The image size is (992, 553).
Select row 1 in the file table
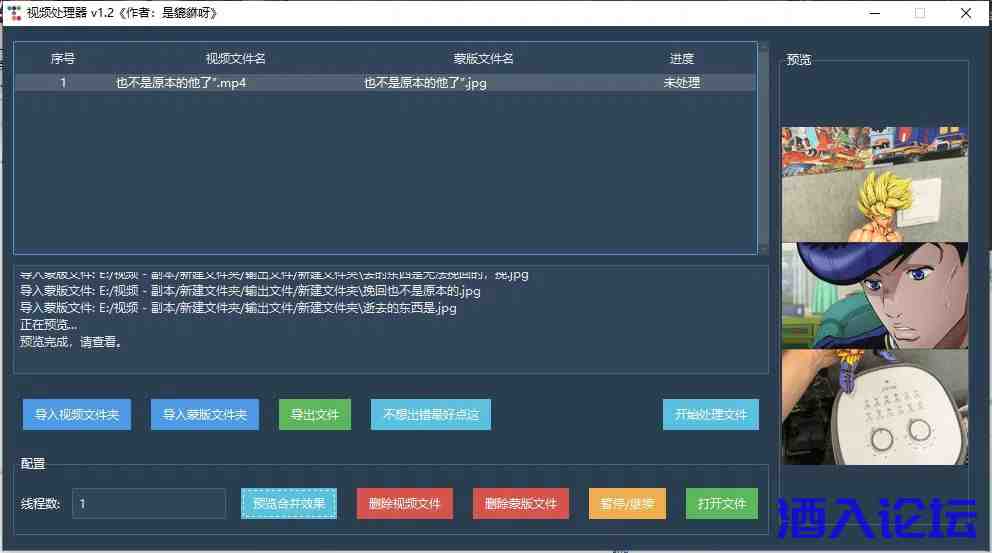click(385, 83)
